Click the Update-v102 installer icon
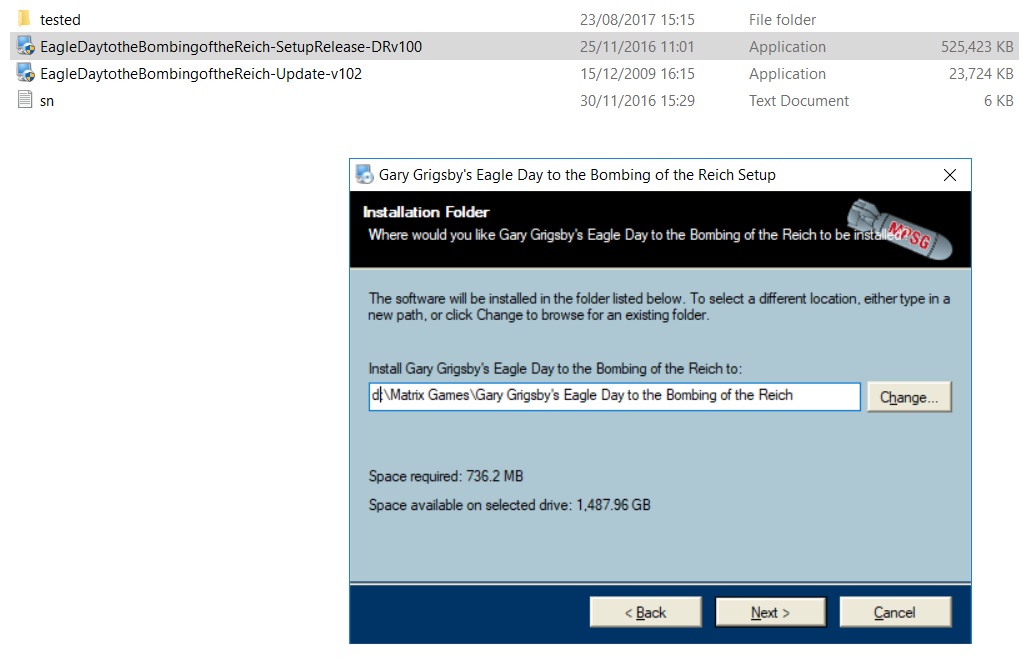Screen dimensions: 1029x663 [x=26, y=73]
